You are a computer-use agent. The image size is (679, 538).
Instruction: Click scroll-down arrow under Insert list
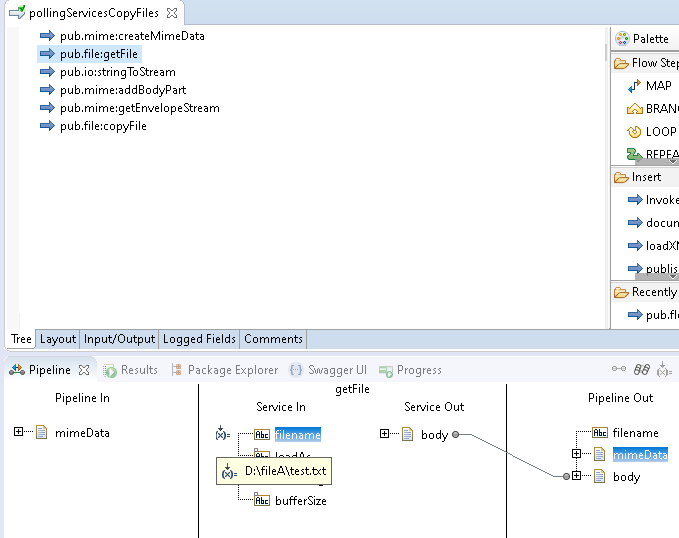673,276
